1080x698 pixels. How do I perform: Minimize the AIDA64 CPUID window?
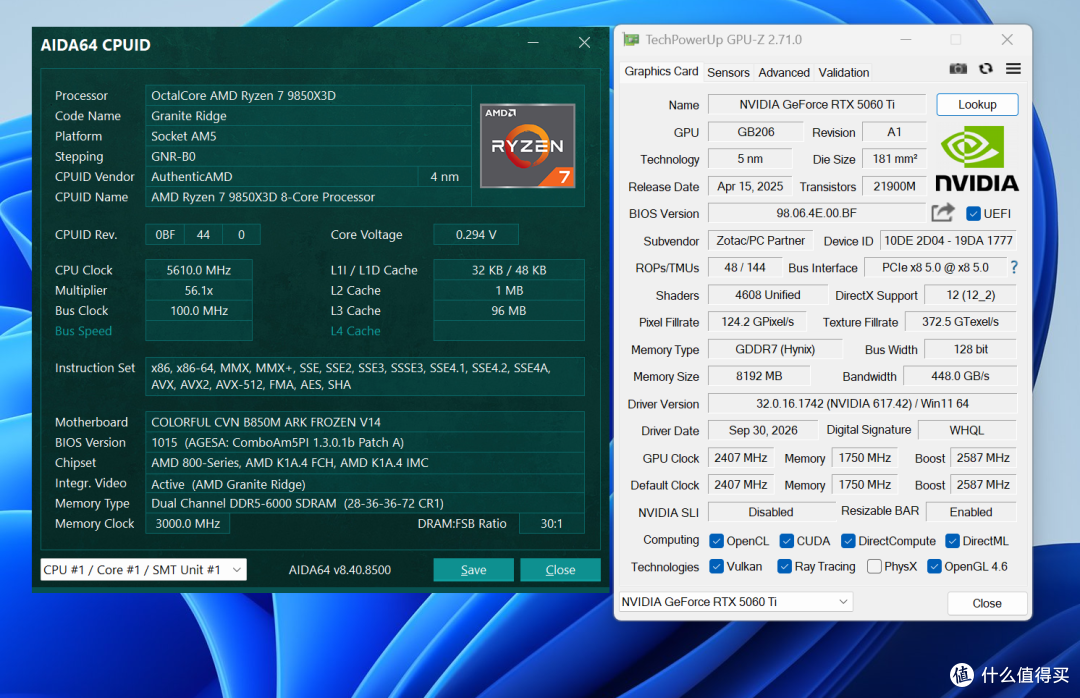[x=533, y=43]
